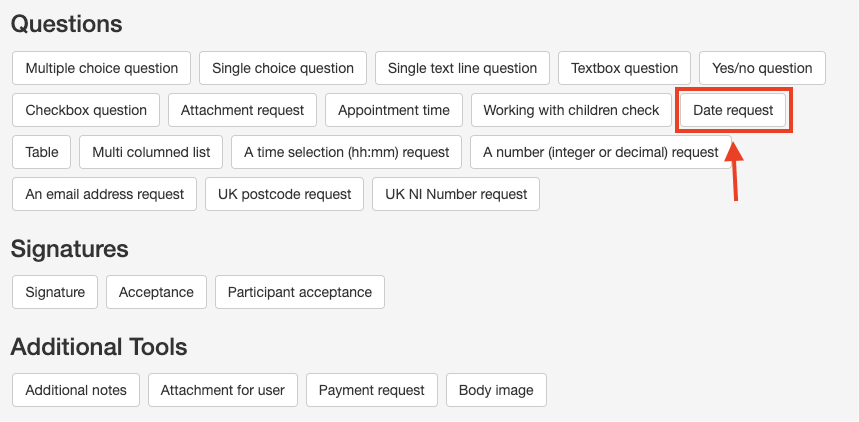859x422 pixels.
Task: Click the Multiple choice question button
Action: [x=102, y=68]
